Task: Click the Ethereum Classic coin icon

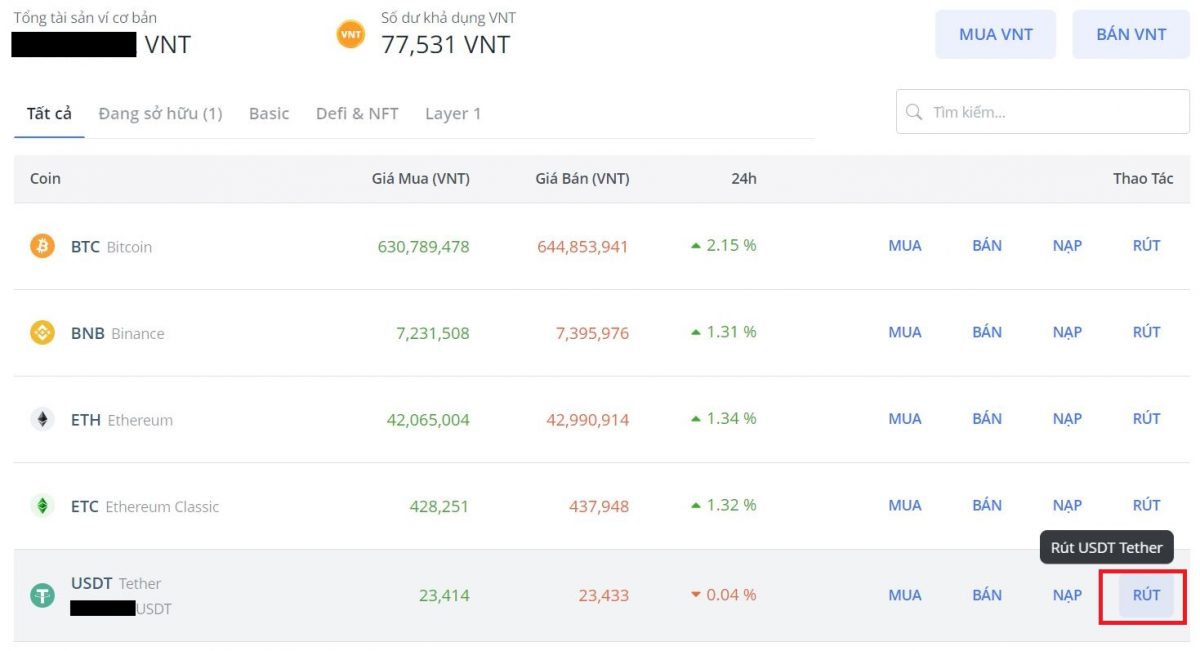Action: point(42,506)
